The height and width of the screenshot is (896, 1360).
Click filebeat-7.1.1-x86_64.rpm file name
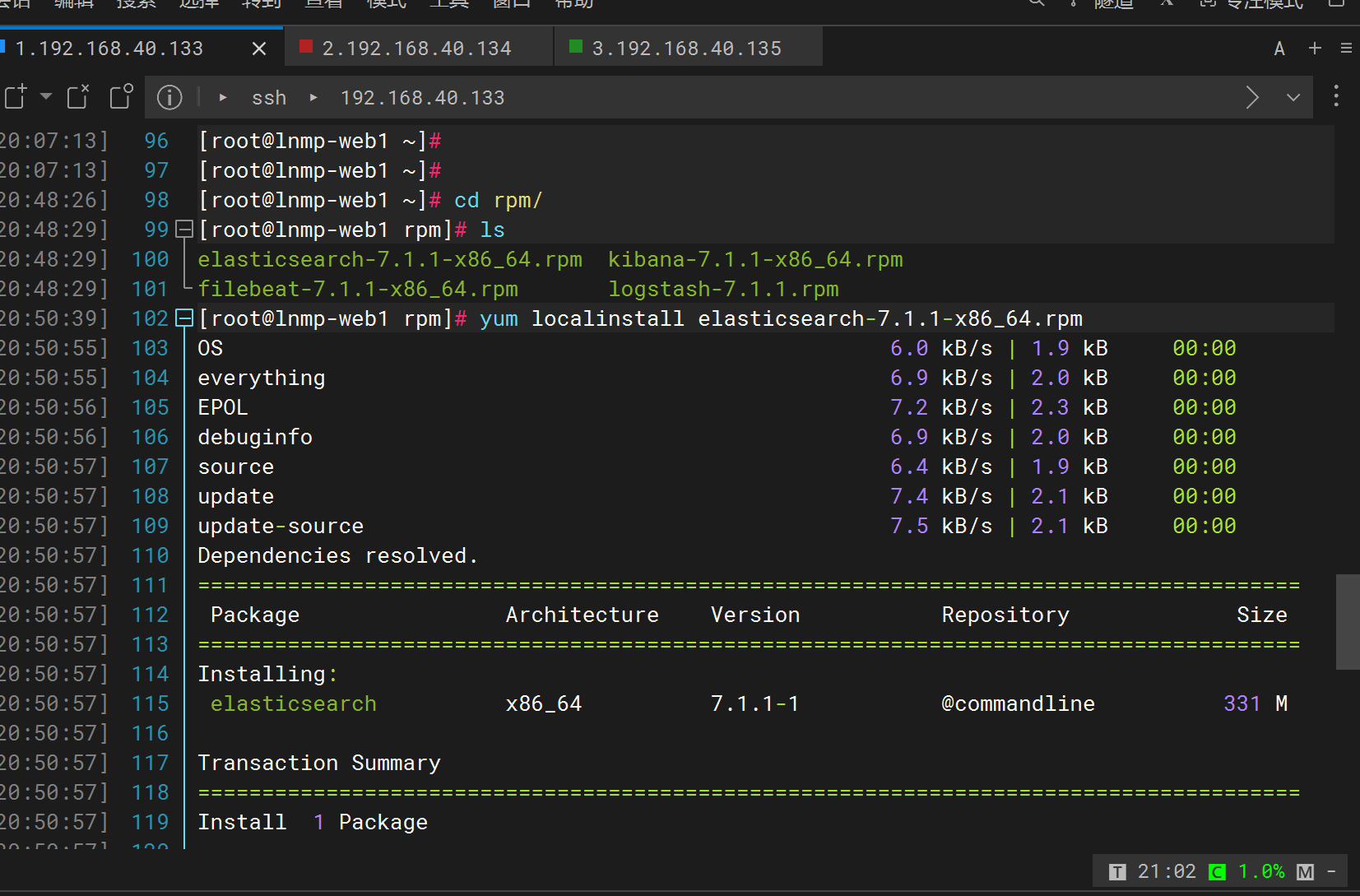[x=358, y=289]
